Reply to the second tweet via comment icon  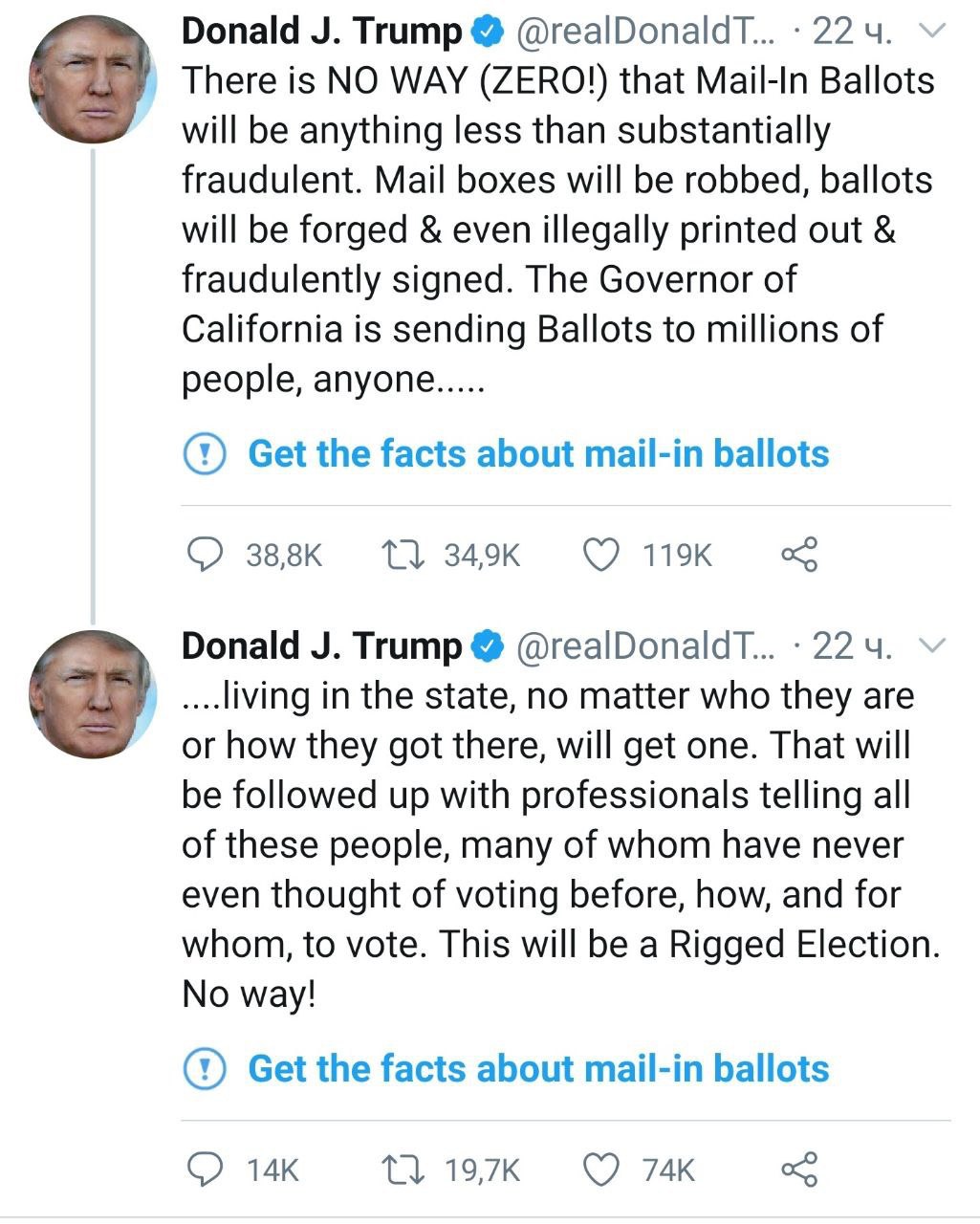click(x=204, y=1169)
